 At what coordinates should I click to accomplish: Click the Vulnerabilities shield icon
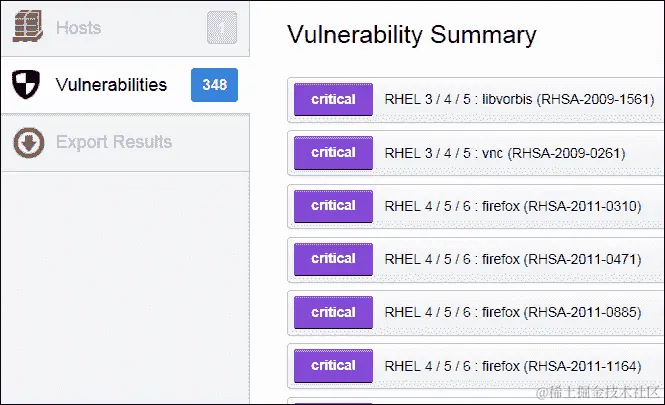26,85
